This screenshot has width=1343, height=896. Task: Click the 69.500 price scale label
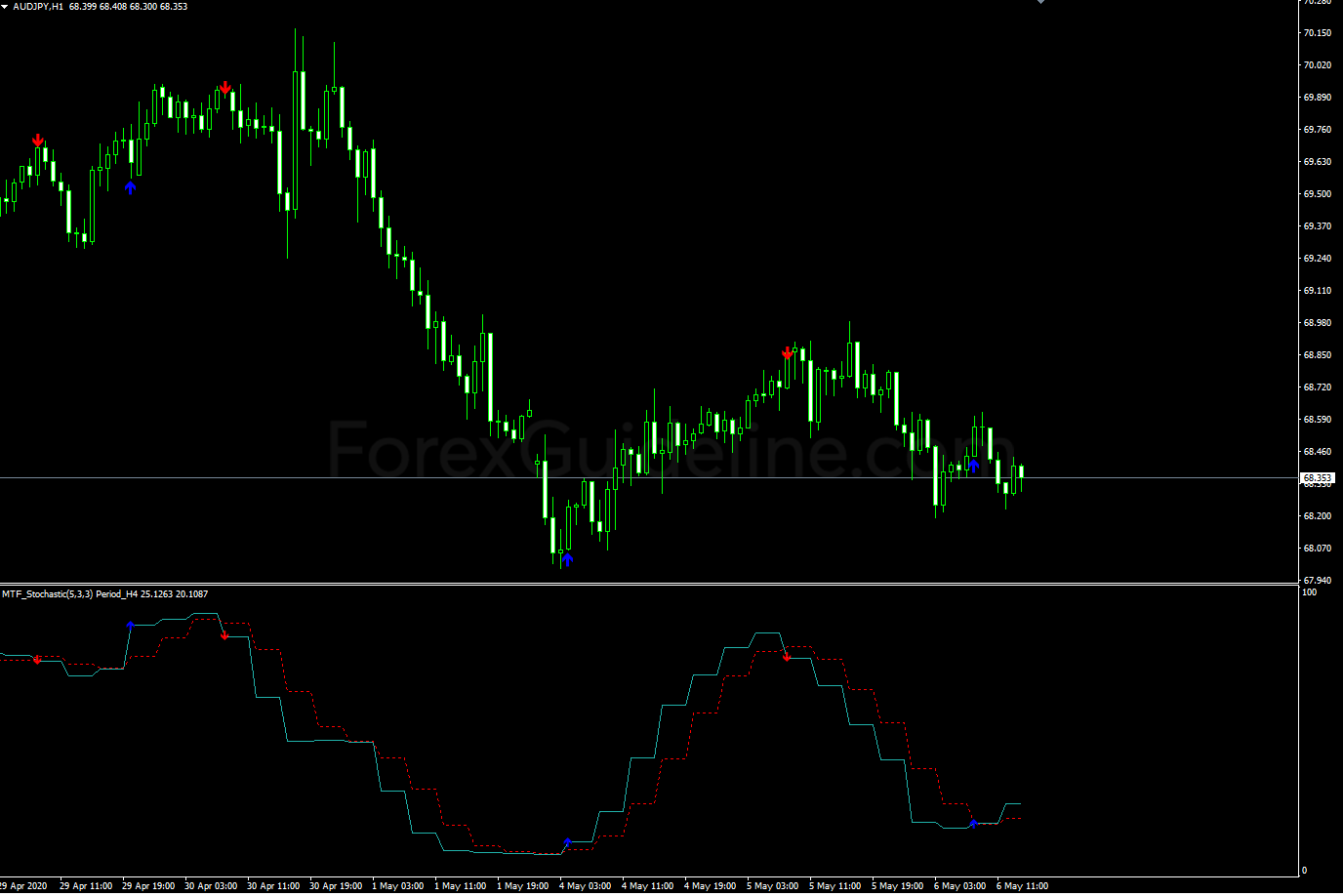point(1317,194)
